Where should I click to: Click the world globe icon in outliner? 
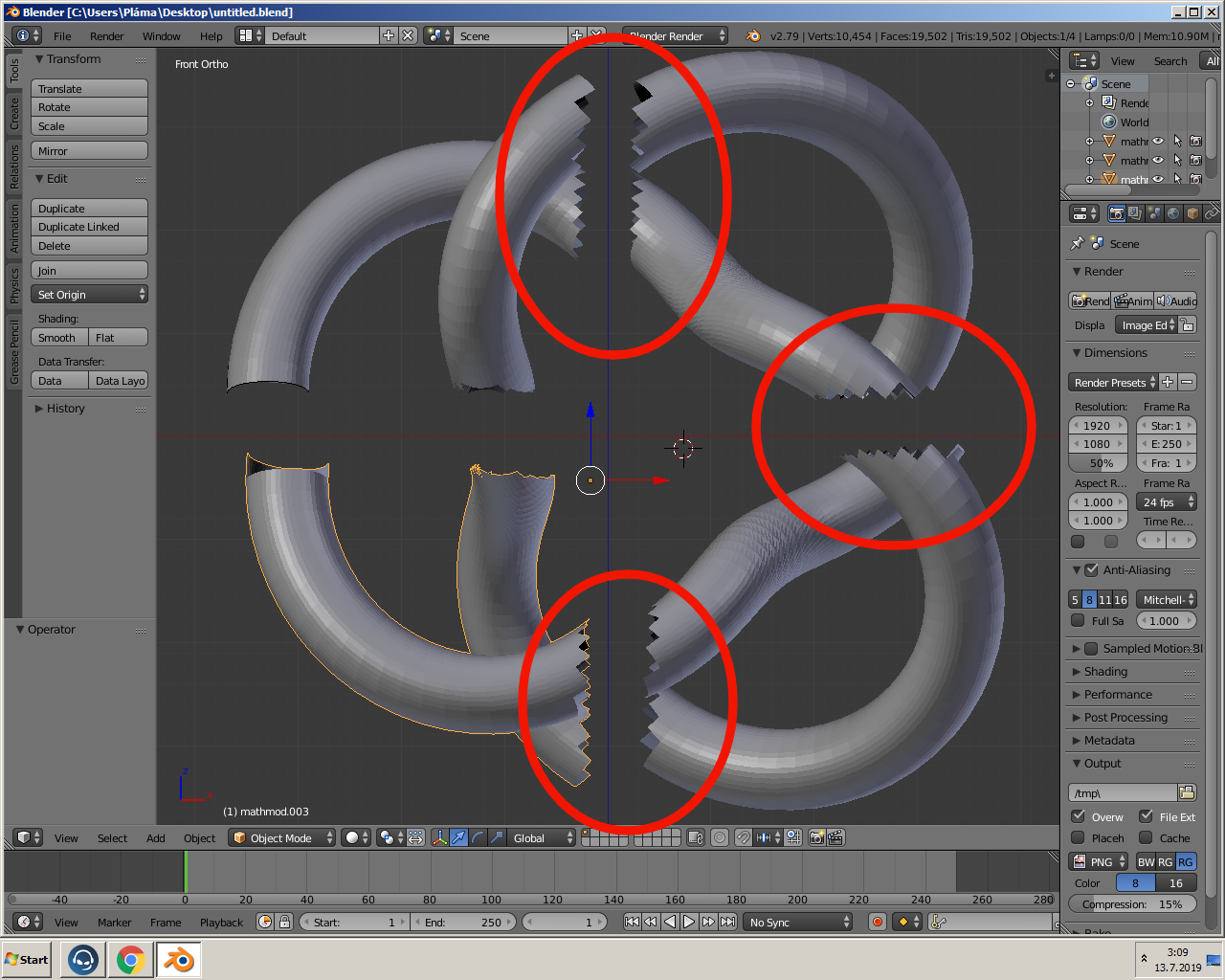coord(1109,122)
